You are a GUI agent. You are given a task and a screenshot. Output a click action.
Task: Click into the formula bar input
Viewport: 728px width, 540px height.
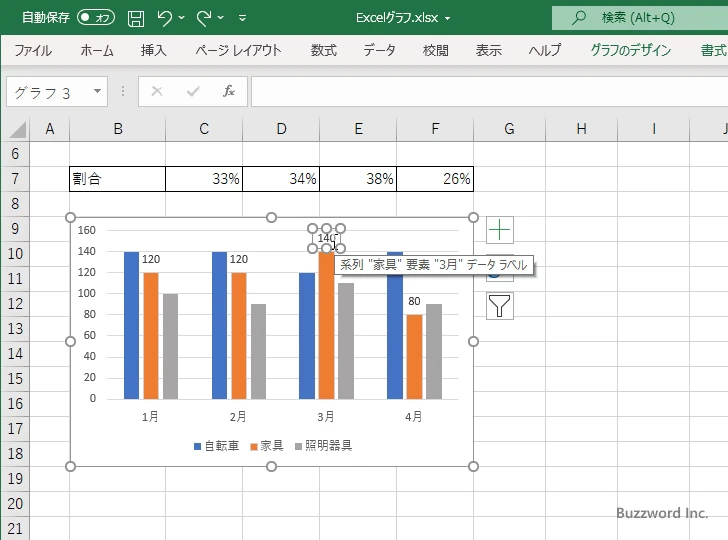[489, 91]
